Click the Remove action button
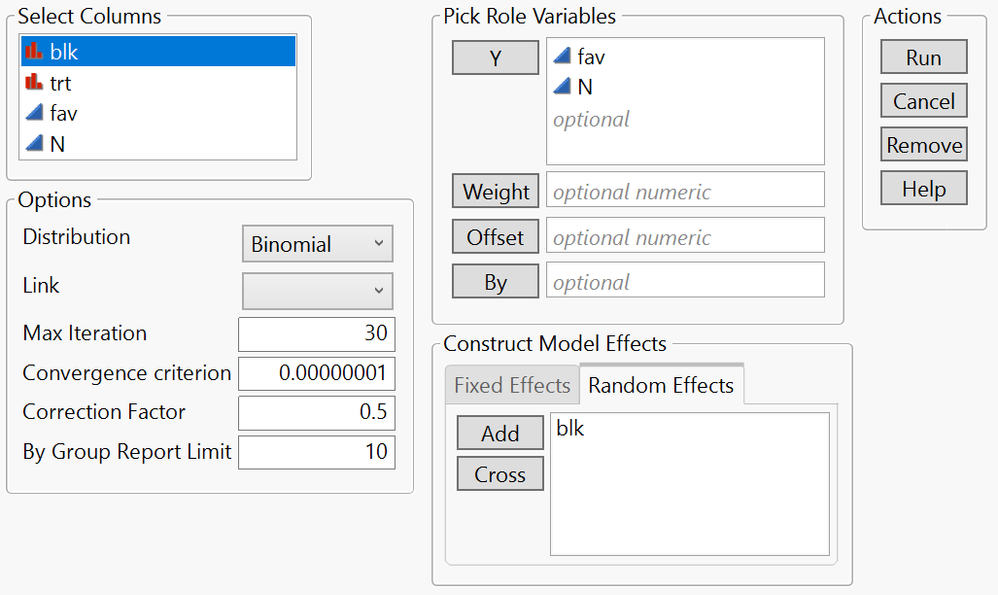998x595 pixels. [x=923, y=145]
